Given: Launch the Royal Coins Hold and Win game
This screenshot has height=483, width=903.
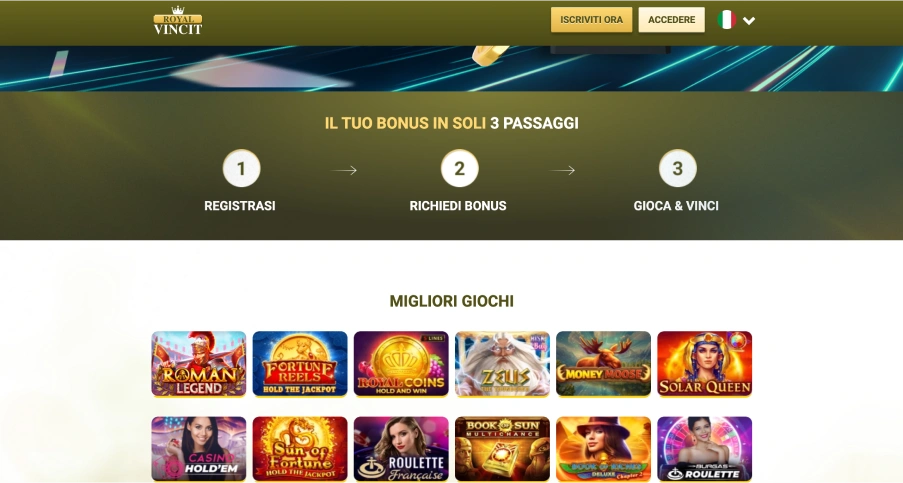Looking at the screenshot, I should tap(401, 364).
